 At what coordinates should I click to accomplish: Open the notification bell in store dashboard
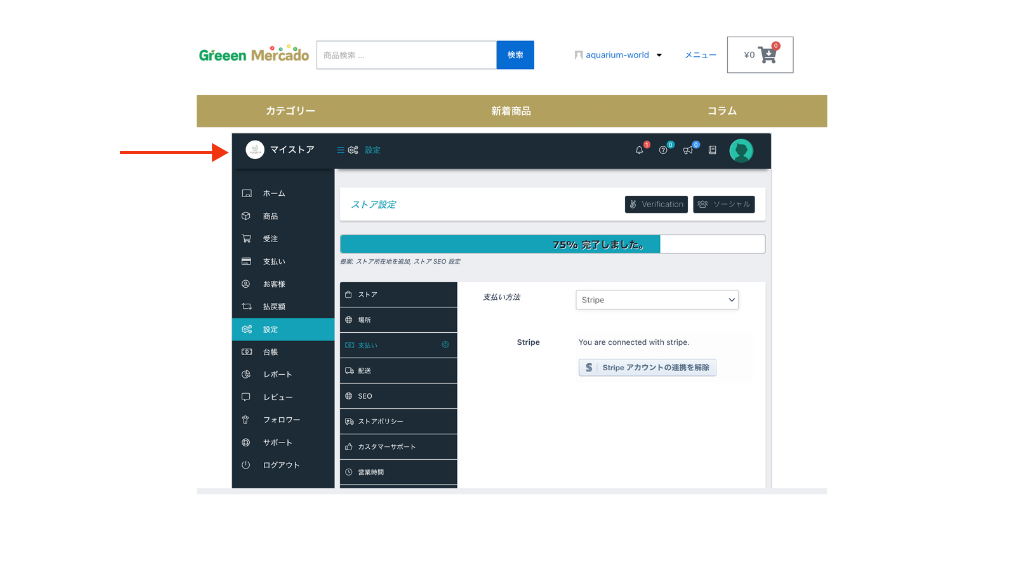point(640,149)
